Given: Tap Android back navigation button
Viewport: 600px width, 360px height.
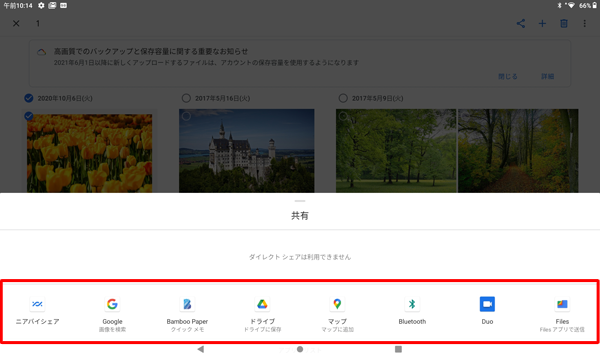Looking at the screenshot, I should 201,349.
